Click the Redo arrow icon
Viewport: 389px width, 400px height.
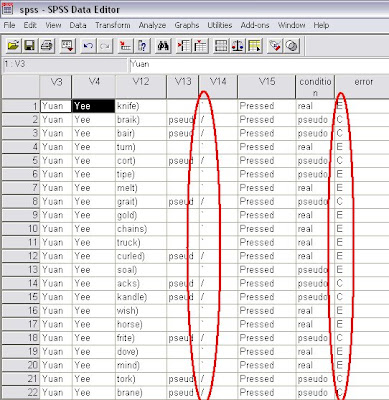(105, 46)
